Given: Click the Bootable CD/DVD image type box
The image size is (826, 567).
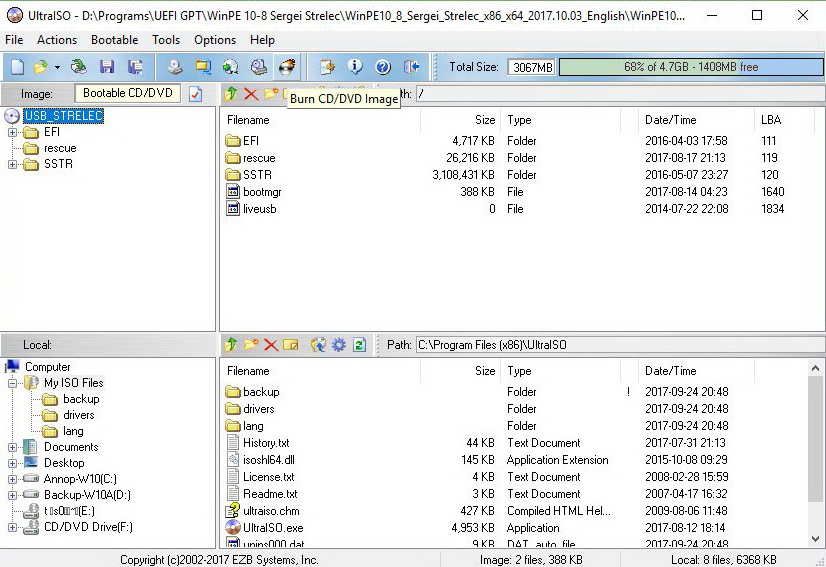Looking at the screenshot, I should [x=127, y=93].
